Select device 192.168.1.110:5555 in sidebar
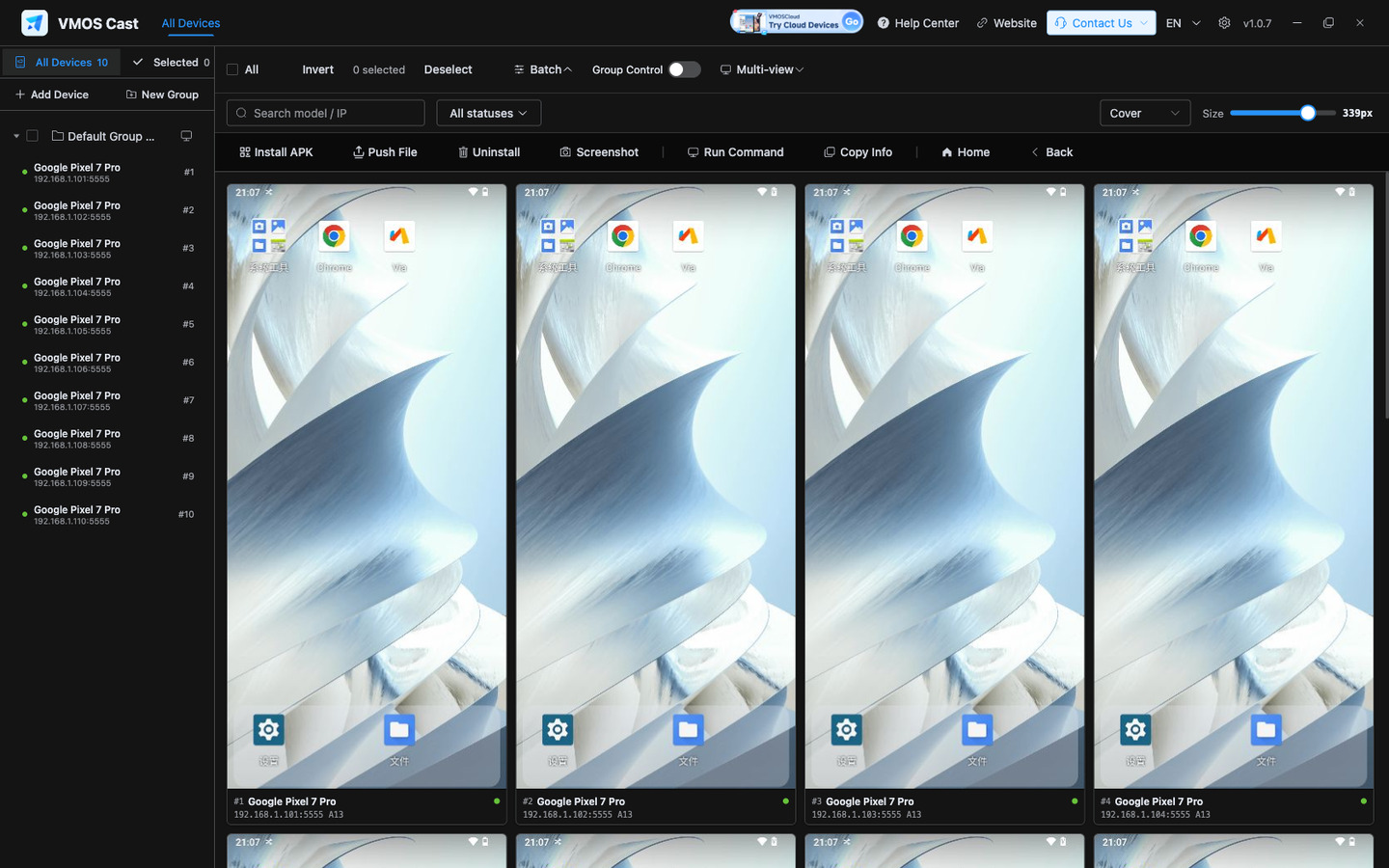This screenshot has height=868, width=1389. click(x=107, y=515)
